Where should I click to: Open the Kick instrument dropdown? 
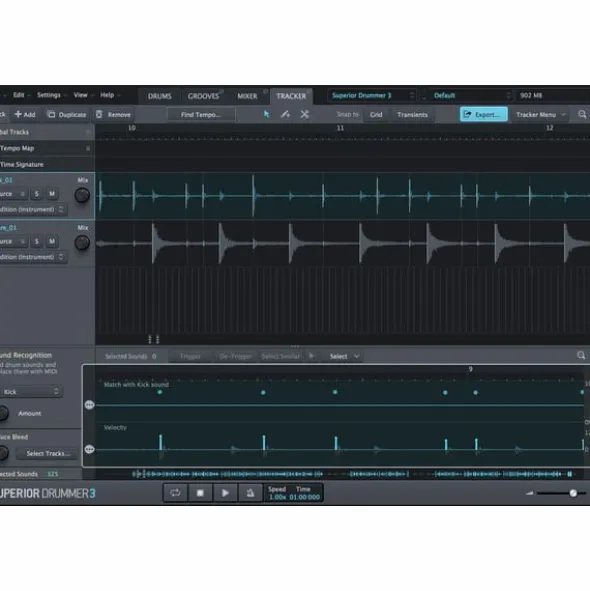pos(31,392)
